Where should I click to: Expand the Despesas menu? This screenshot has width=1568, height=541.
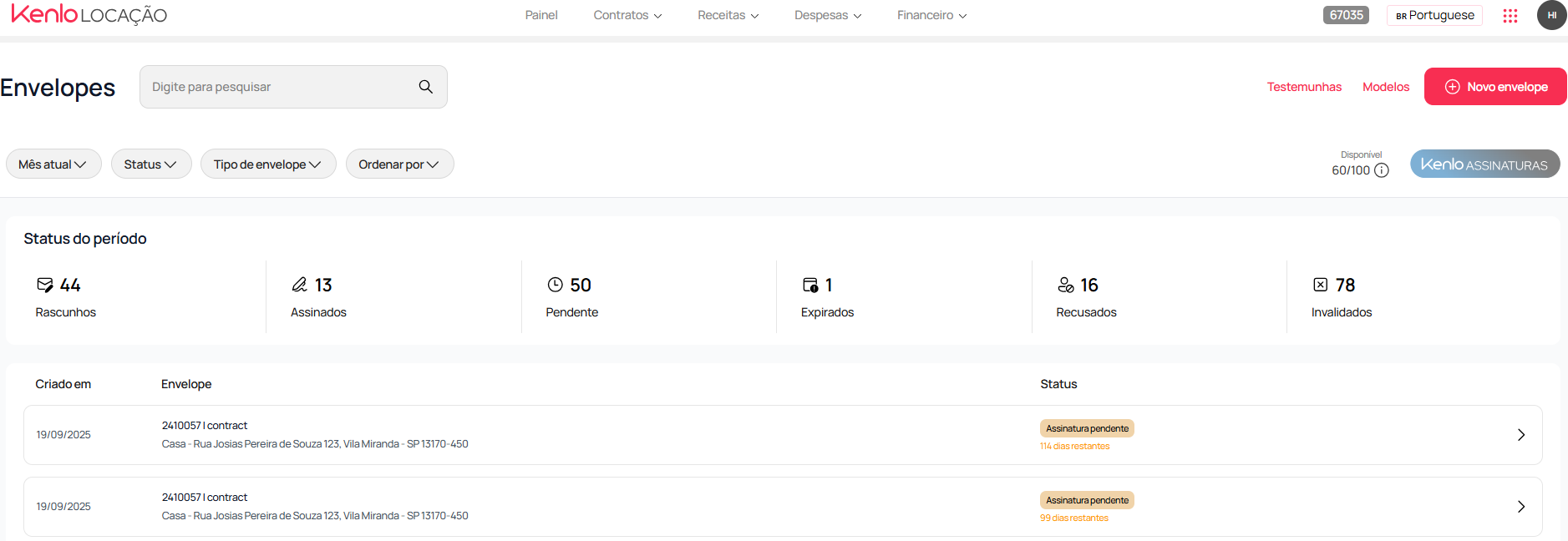828,15
